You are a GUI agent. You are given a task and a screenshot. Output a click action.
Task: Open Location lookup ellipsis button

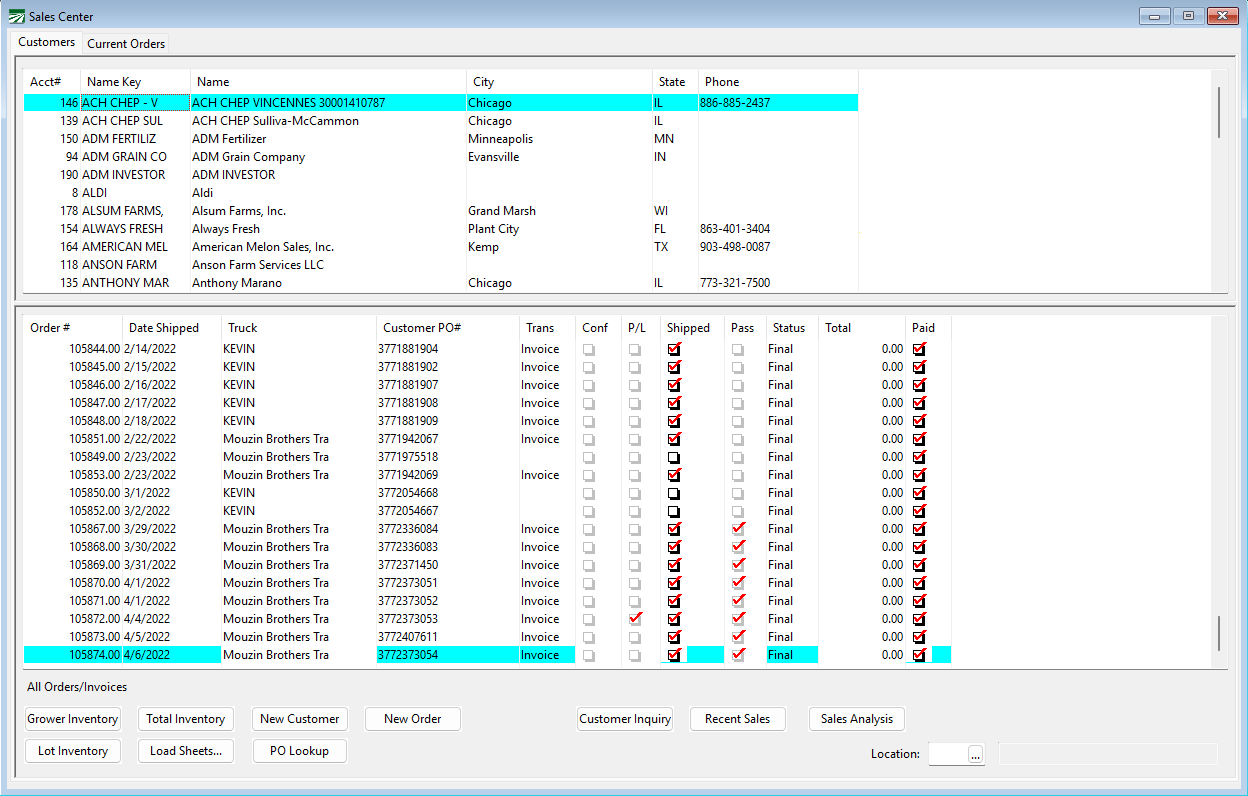pyautogui.click(x=976, y=755)
